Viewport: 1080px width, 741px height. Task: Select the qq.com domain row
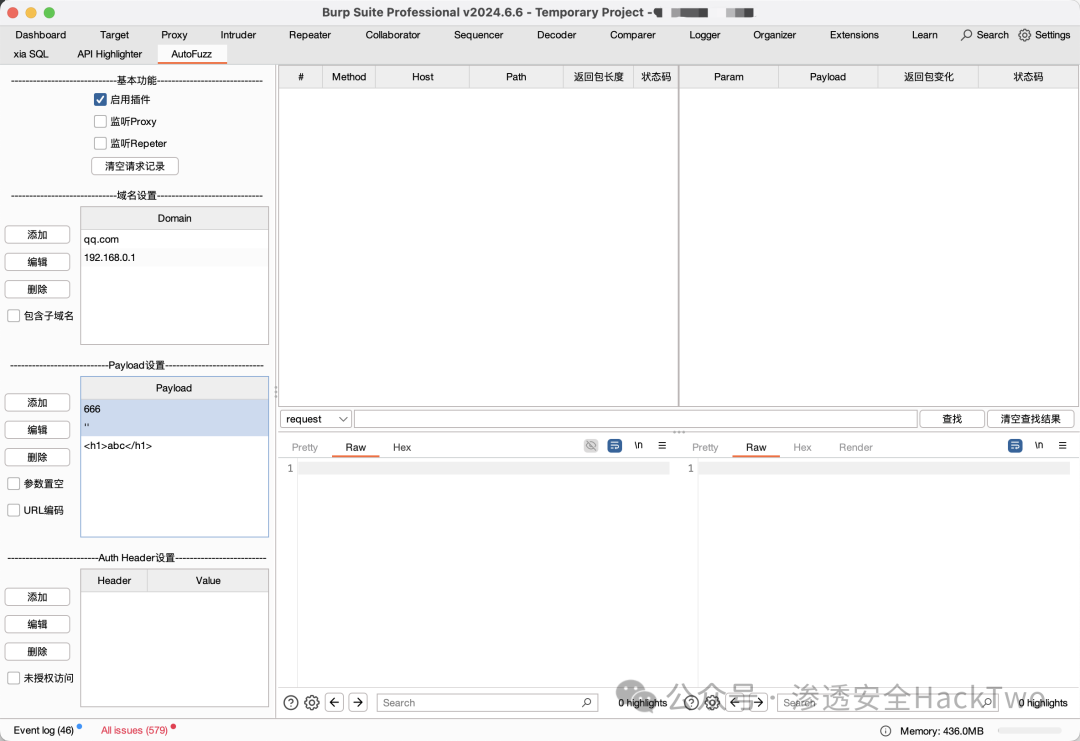[174, 239]
